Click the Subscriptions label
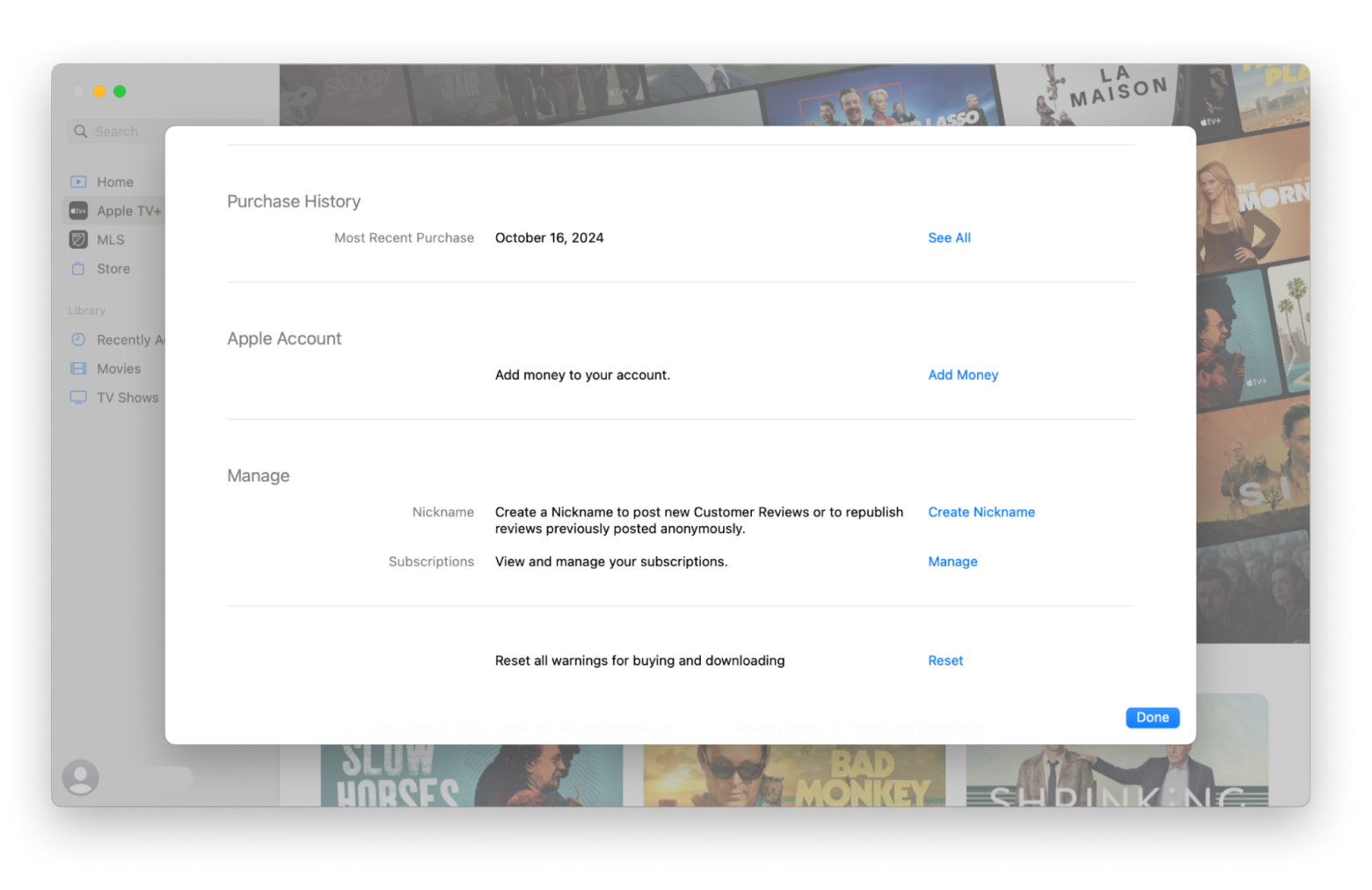The width and height of the screenshot is (1372, 890). [x=431, y=562]
